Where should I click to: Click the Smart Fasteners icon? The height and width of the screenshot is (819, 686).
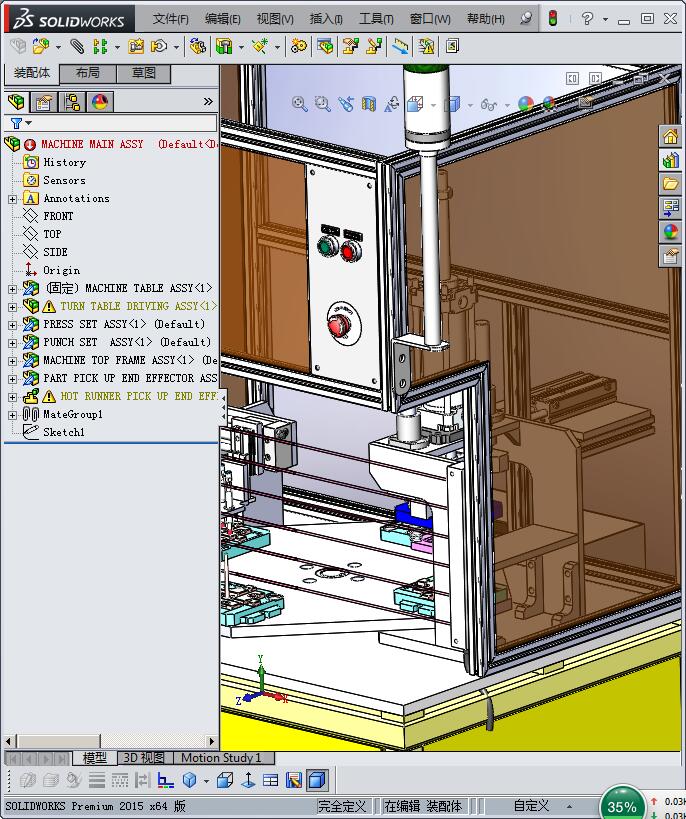click(x=136, y=46)
